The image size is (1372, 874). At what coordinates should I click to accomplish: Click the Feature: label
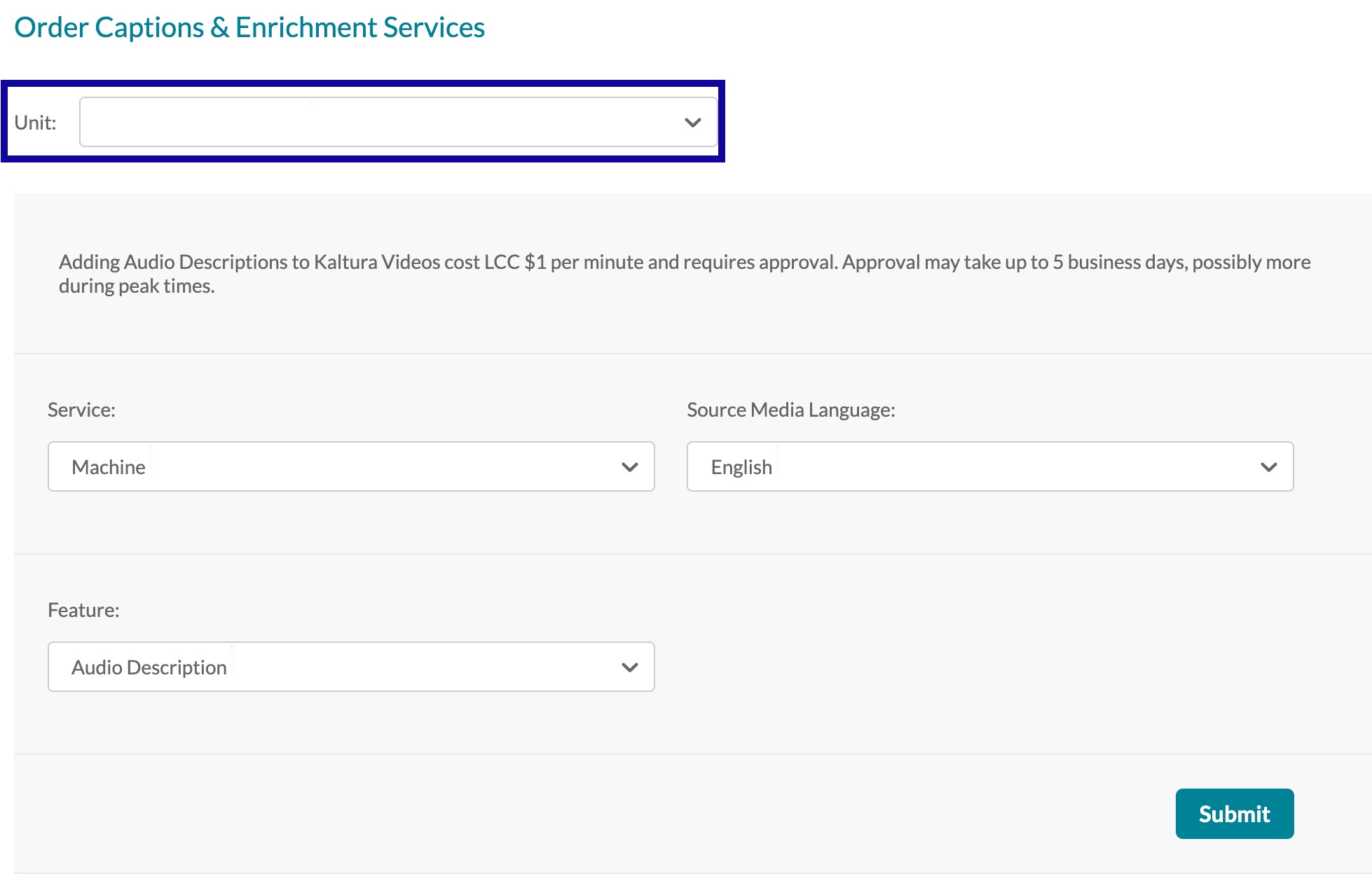pyautogui.click(x=83, y=610)
